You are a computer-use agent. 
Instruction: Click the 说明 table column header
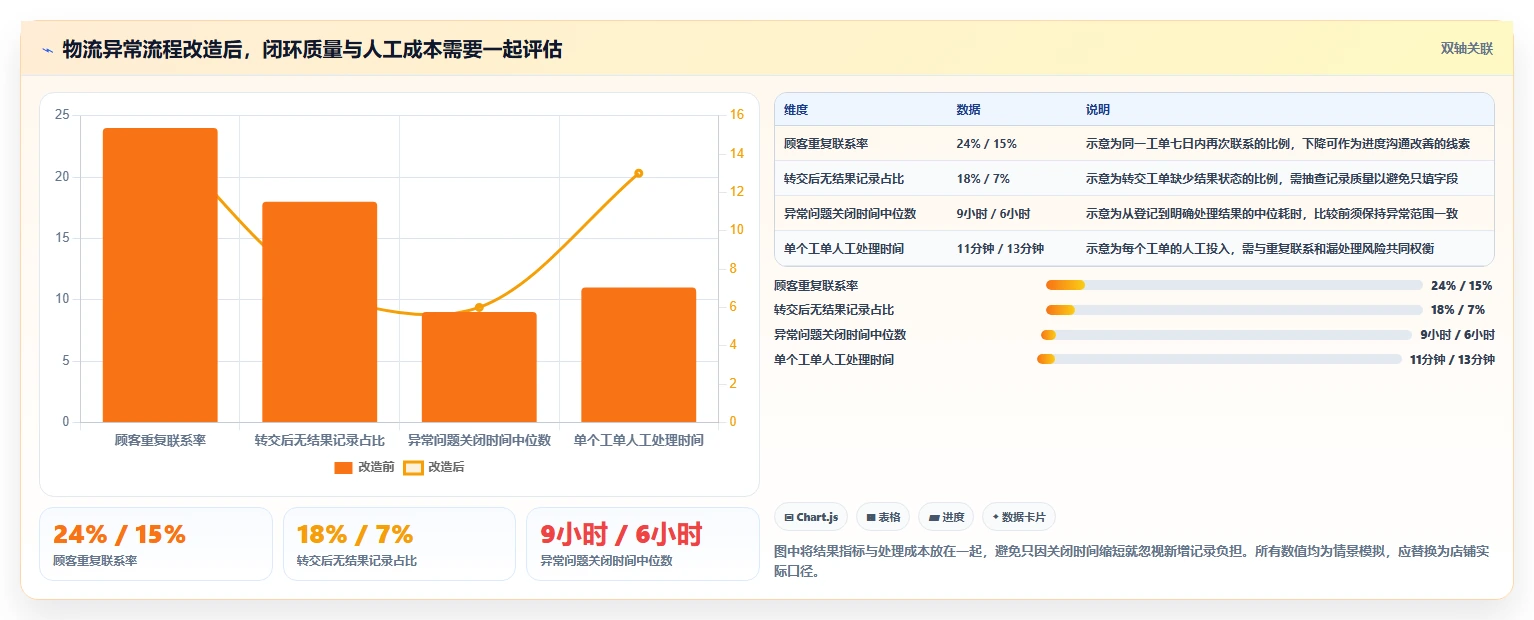1098,110
